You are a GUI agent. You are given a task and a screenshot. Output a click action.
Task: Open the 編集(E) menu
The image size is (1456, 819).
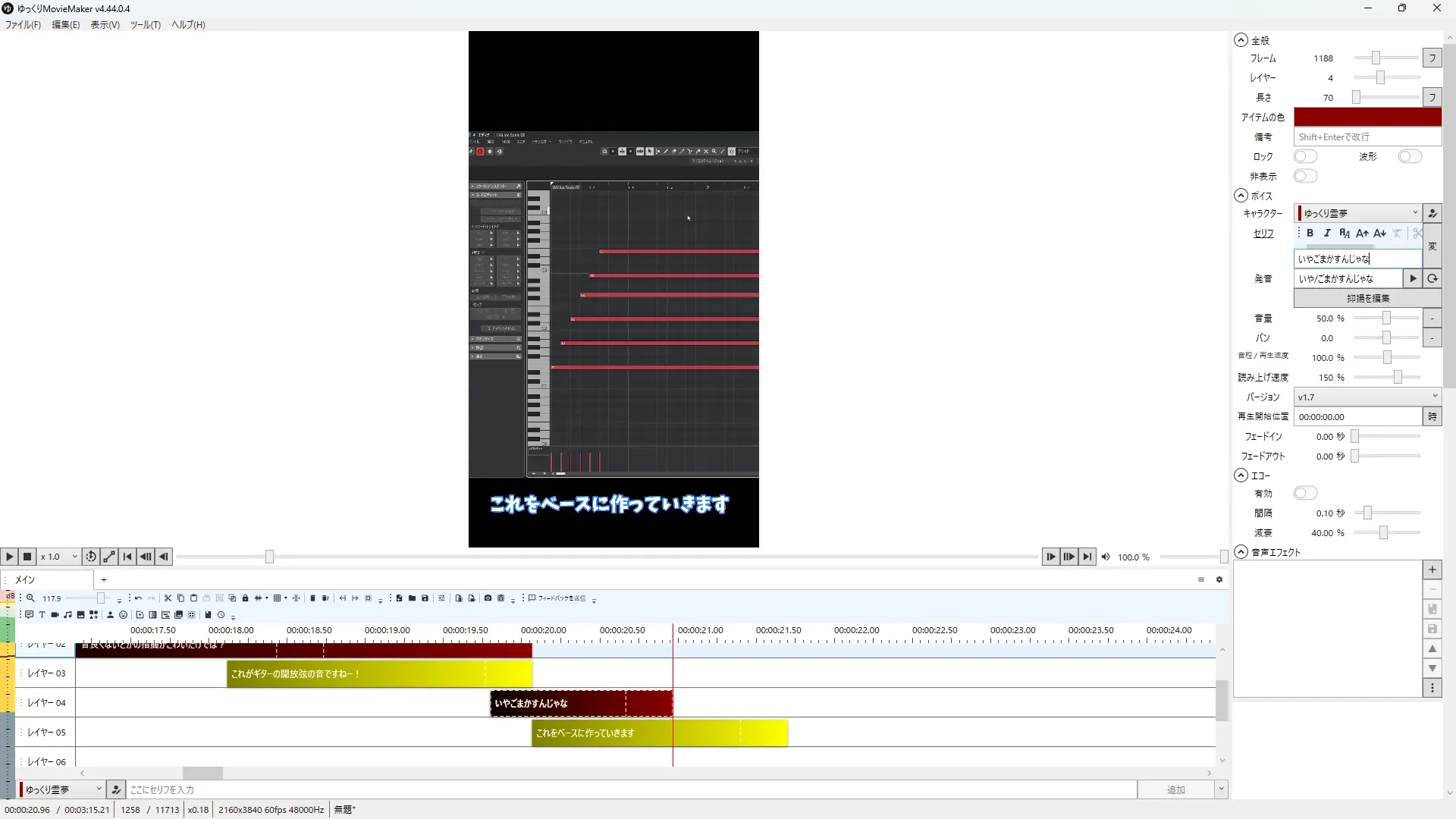(x=65, y=24)
